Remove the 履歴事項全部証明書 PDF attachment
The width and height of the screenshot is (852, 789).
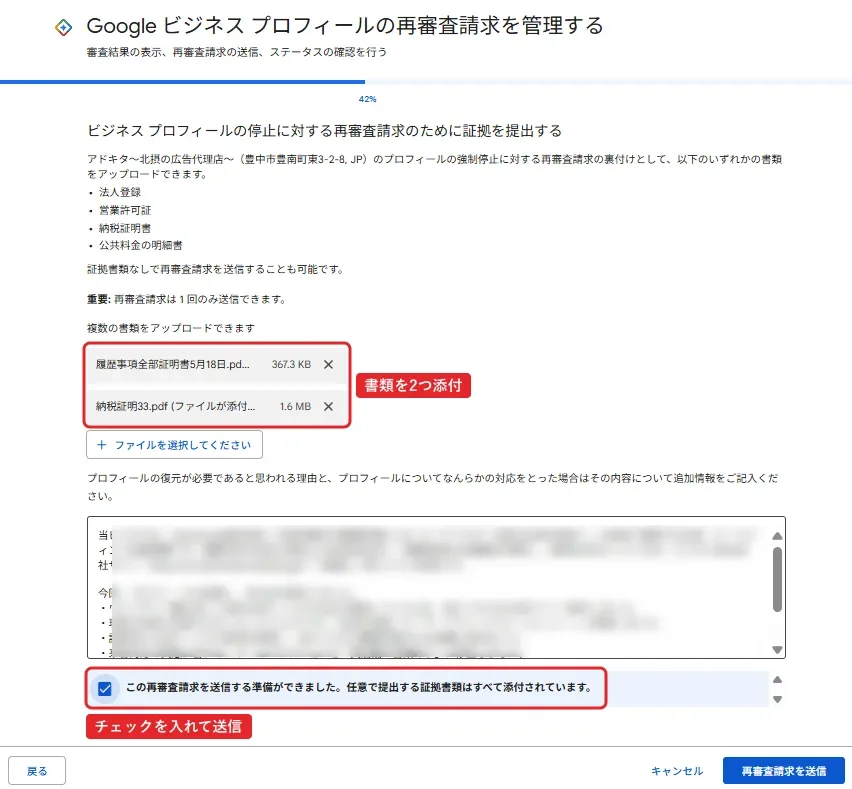pos(328,365)
